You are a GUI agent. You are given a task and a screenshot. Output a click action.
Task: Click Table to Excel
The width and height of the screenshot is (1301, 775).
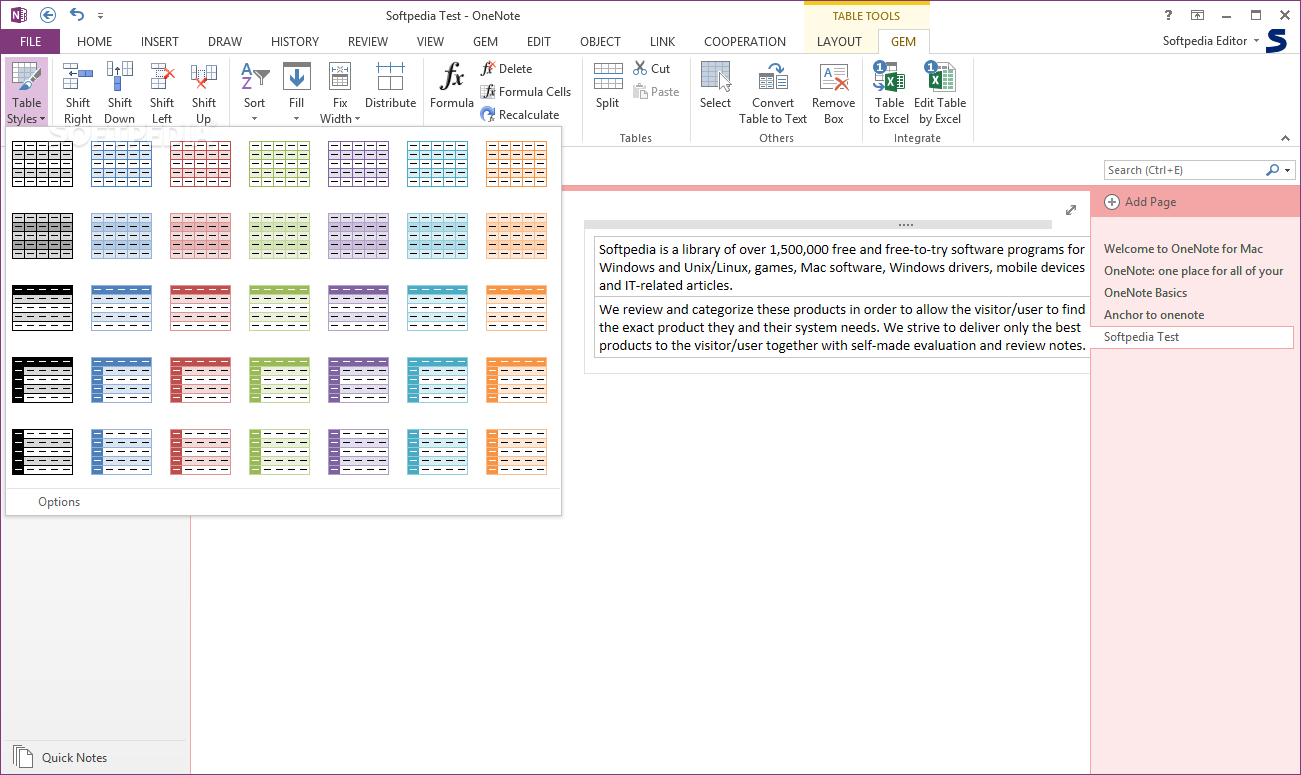[x=889, y=92]
